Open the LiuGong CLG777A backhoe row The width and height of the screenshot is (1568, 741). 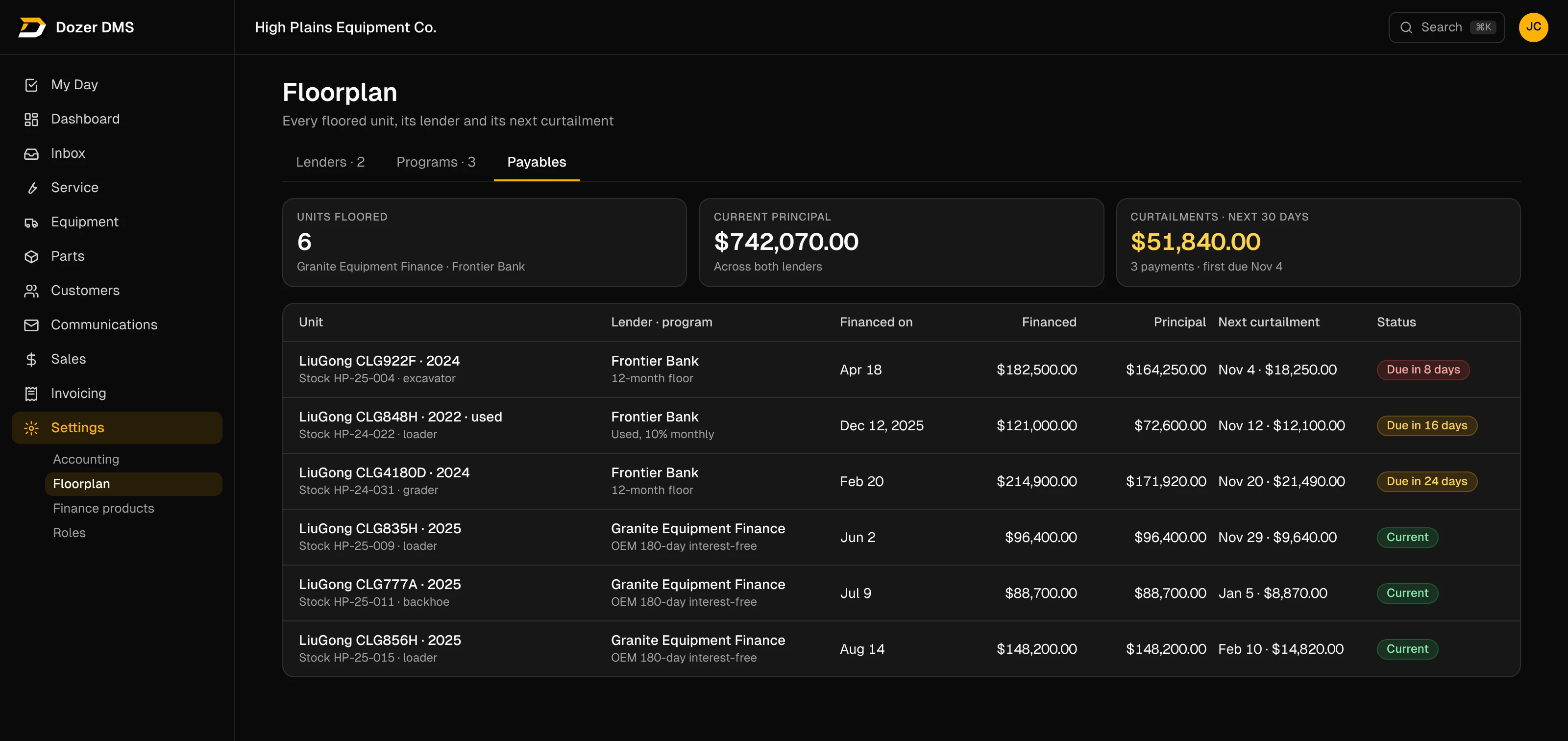(x=901, y=593)
